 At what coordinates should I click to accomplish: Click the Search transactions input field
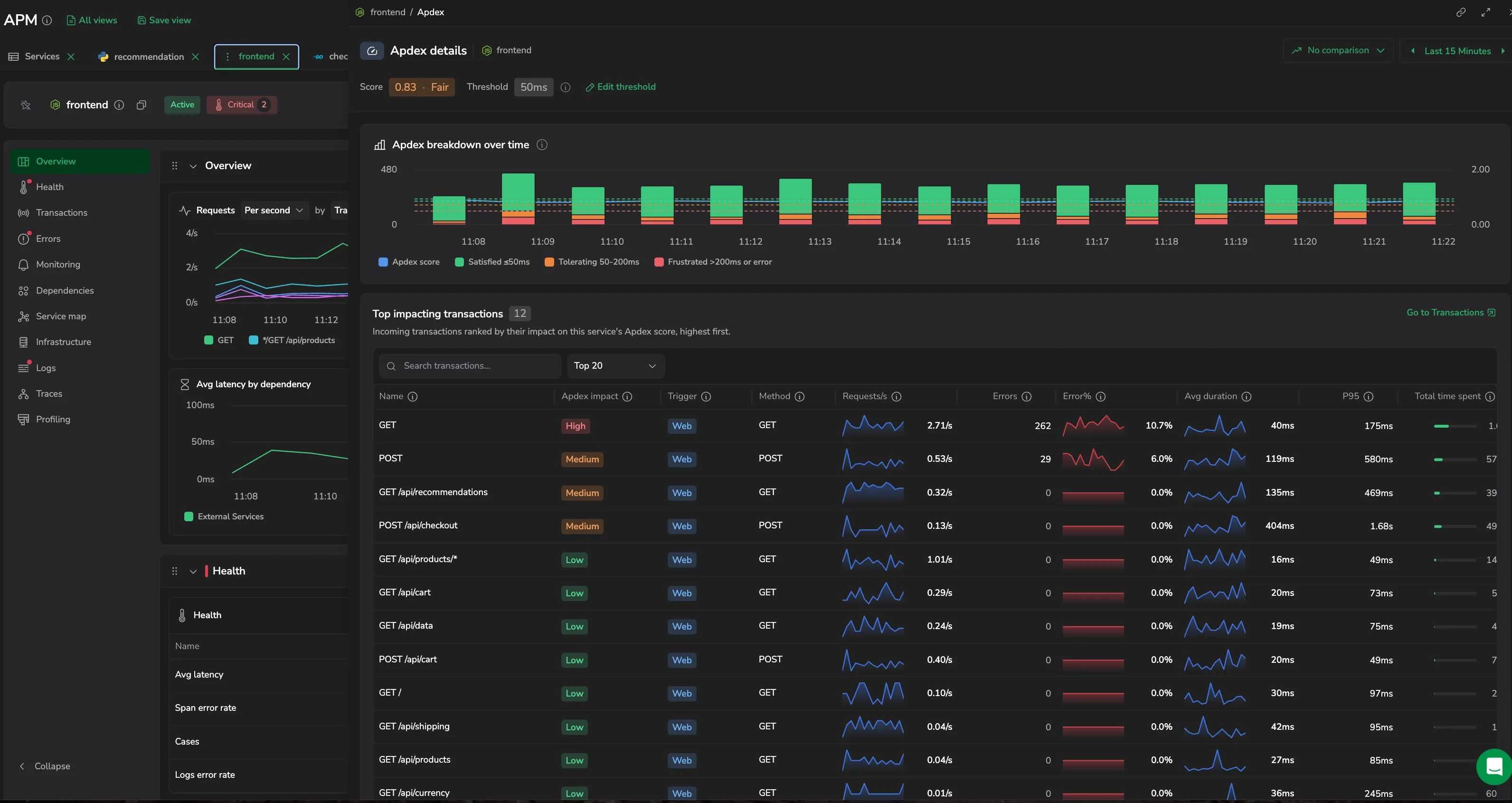click(470, 365)
